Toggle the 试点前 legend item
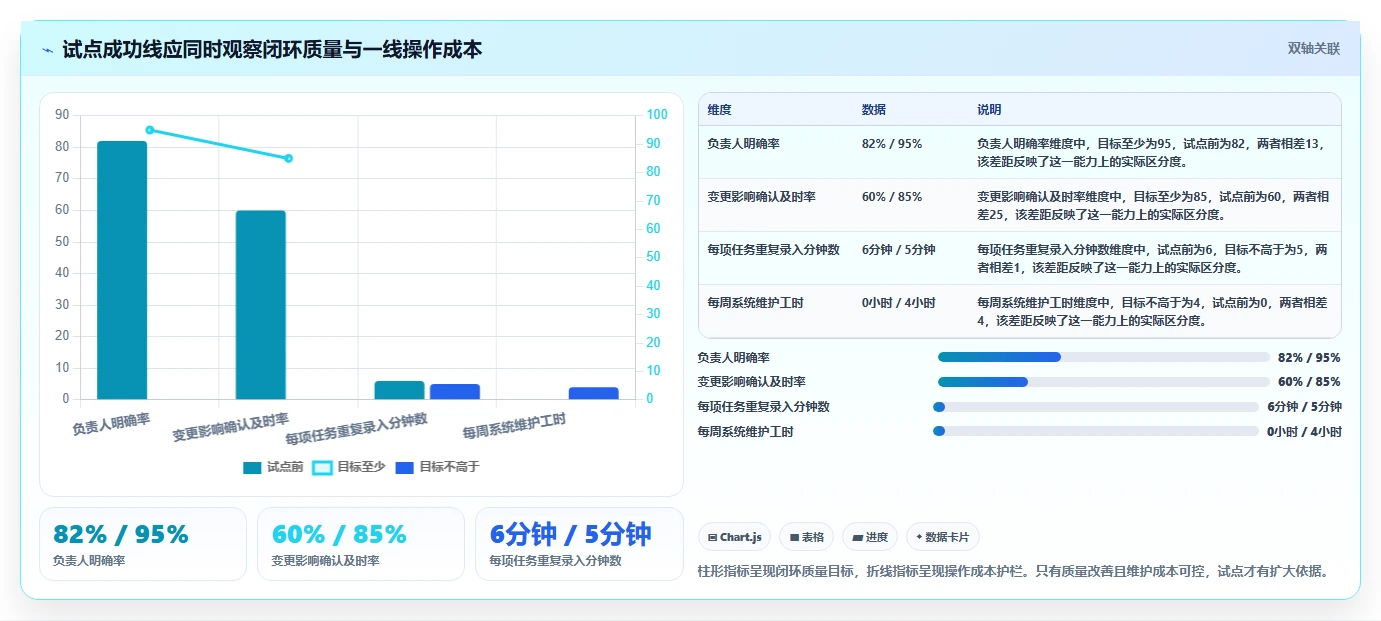Image resolution: width=1381 pixels, height=621 pixels. [x=273, y=467]
